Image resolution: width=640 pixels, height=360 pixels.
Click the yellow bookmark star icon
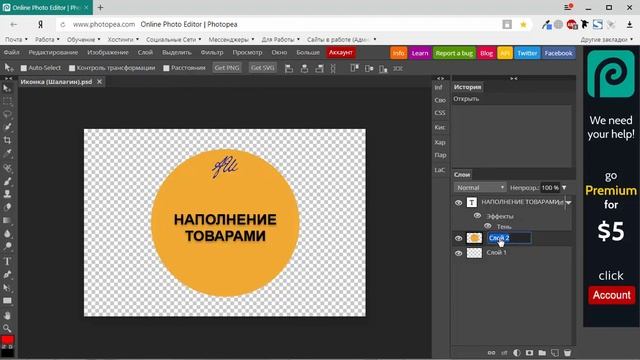coord(523,25)
